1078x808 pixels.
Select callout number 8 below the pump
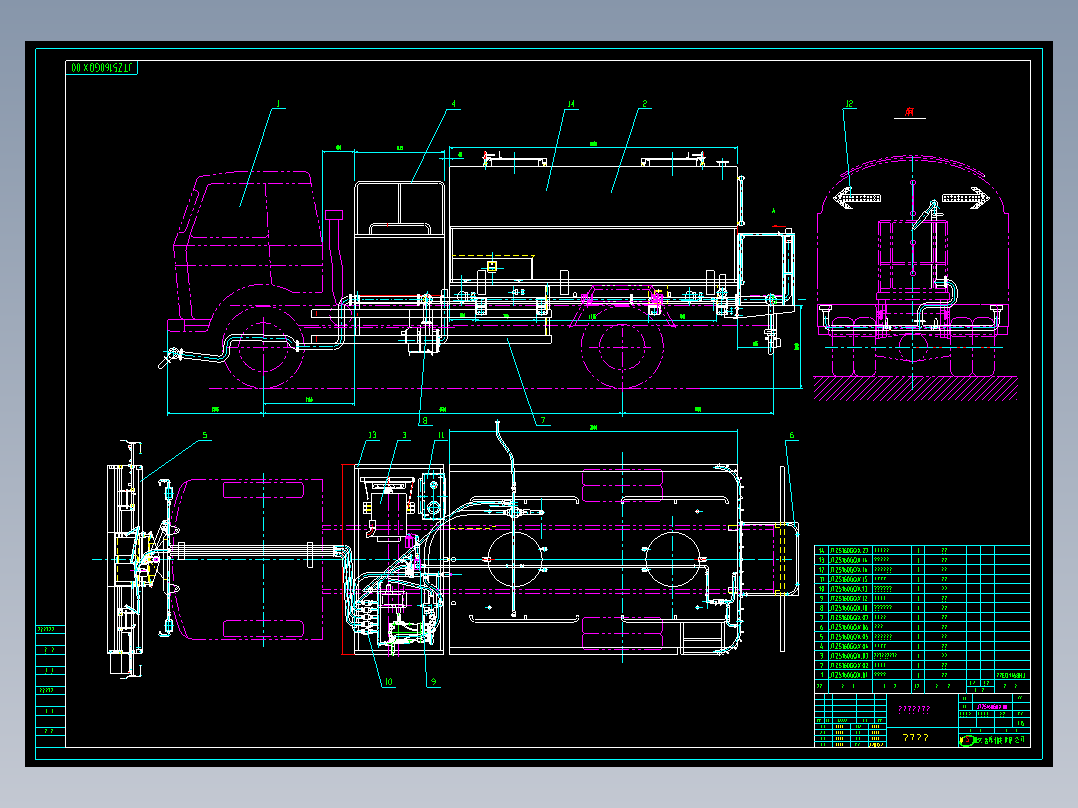pyautogui.click(x=424, y=420)
